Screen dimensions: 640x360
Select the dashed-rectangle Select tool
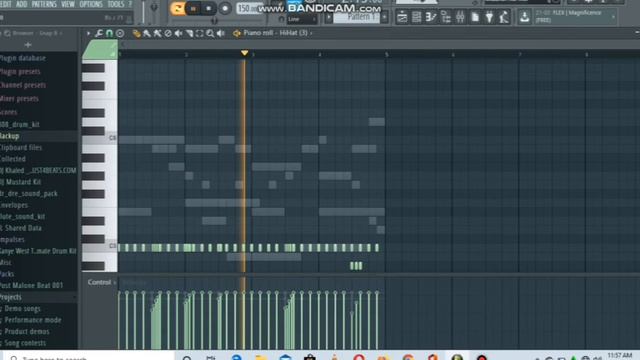pos(200,33)
